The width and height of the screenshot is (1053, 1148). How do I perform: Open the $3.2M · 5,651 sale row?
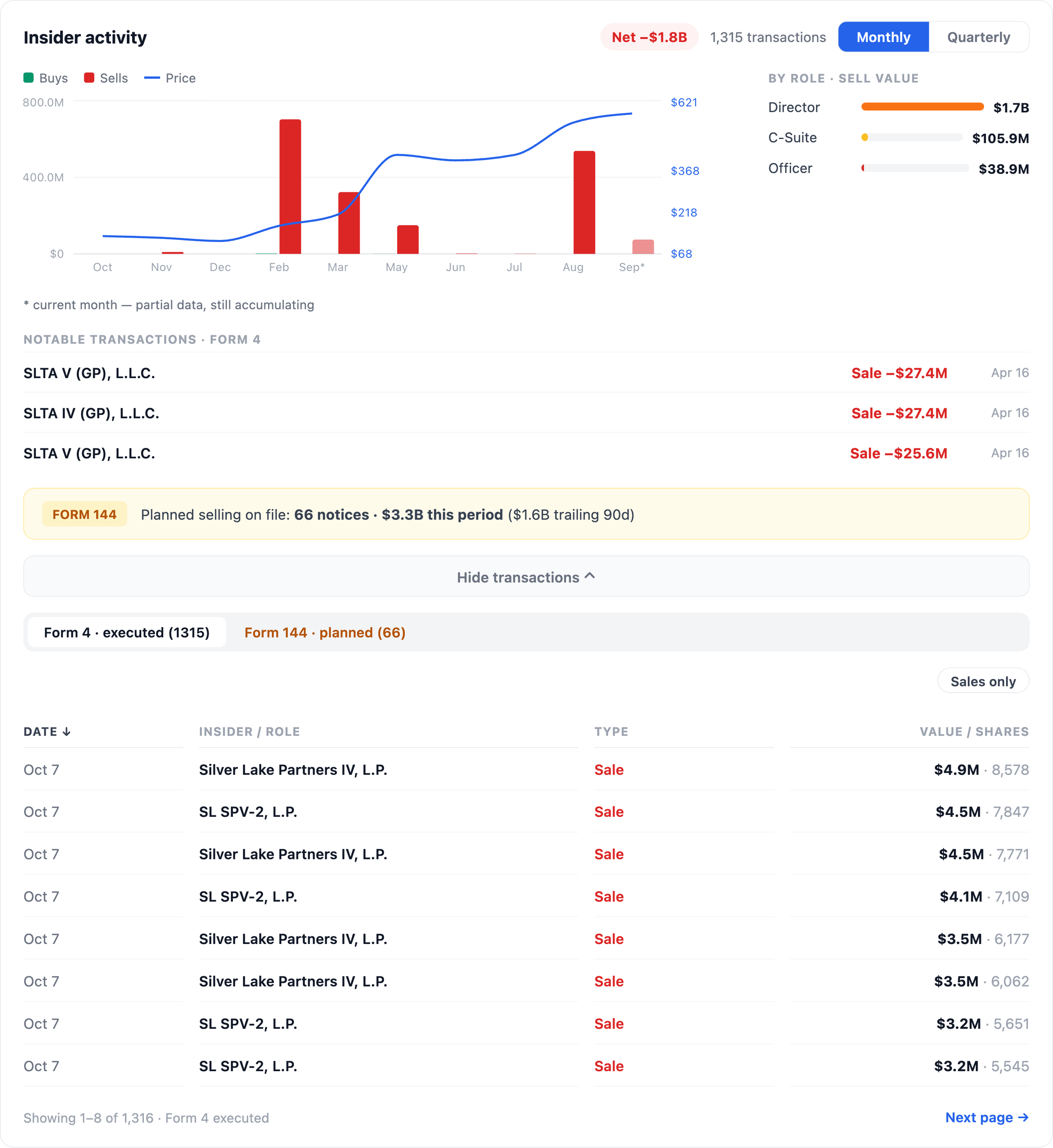526,1023
